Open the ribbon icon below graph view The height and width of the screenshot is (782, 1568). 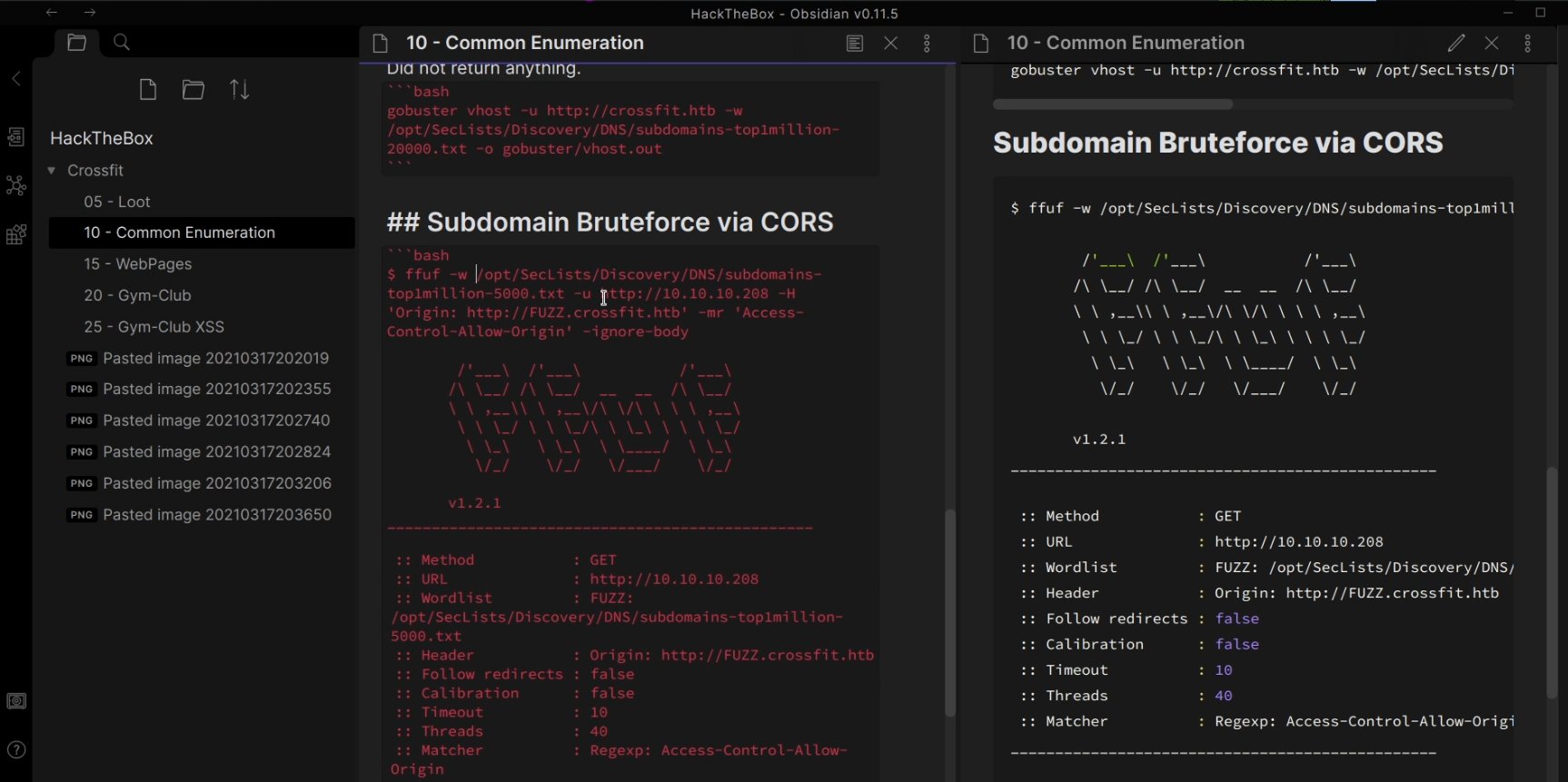pyautogui.click(x=16, y=234)
